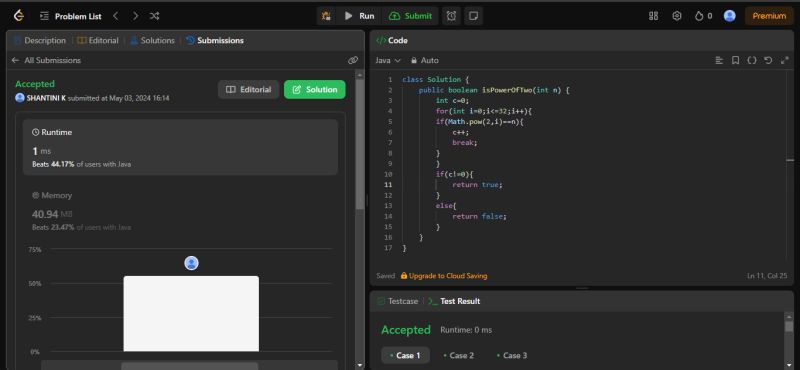Expand the Problem List panel

(71, 16)
